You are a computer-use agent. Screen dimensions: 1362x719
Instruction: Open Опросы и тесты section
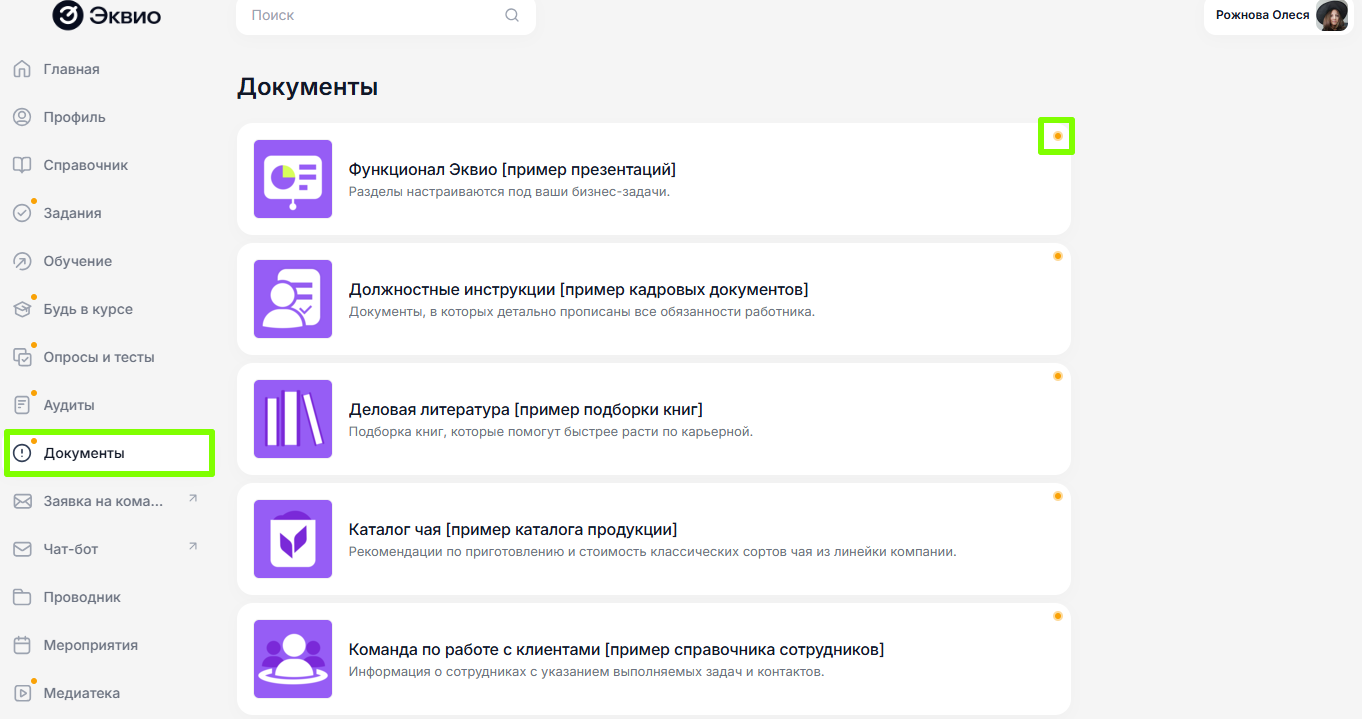98,357
